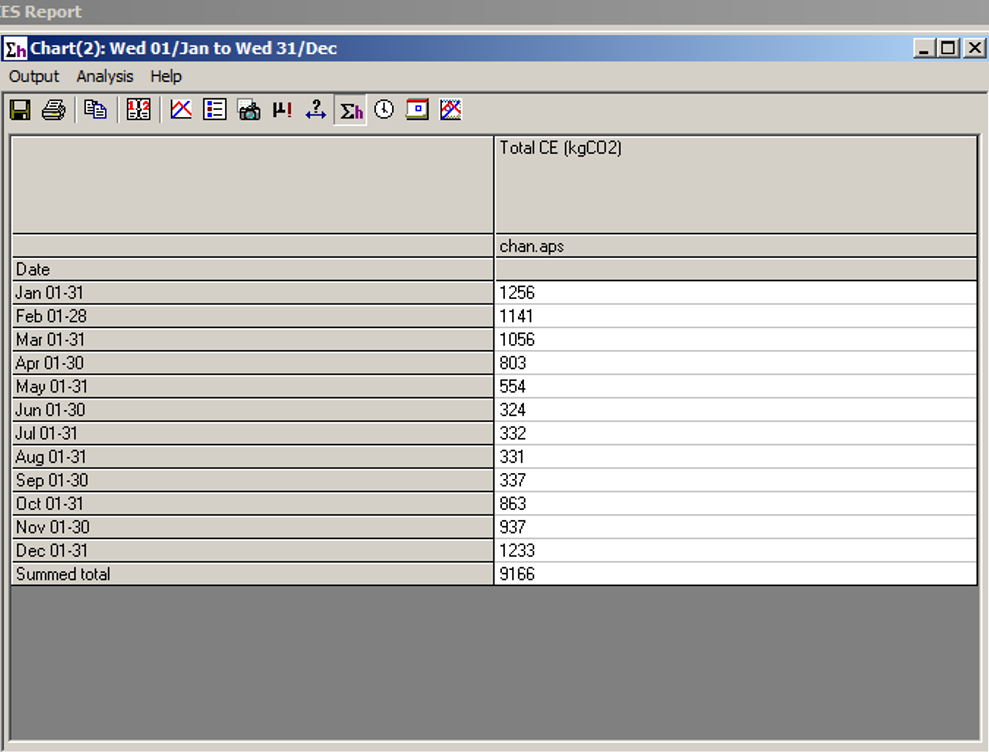This screenshot has width=989, height=752.
Task: Click the question mark range icon
Action: click(x=316, y=110)
